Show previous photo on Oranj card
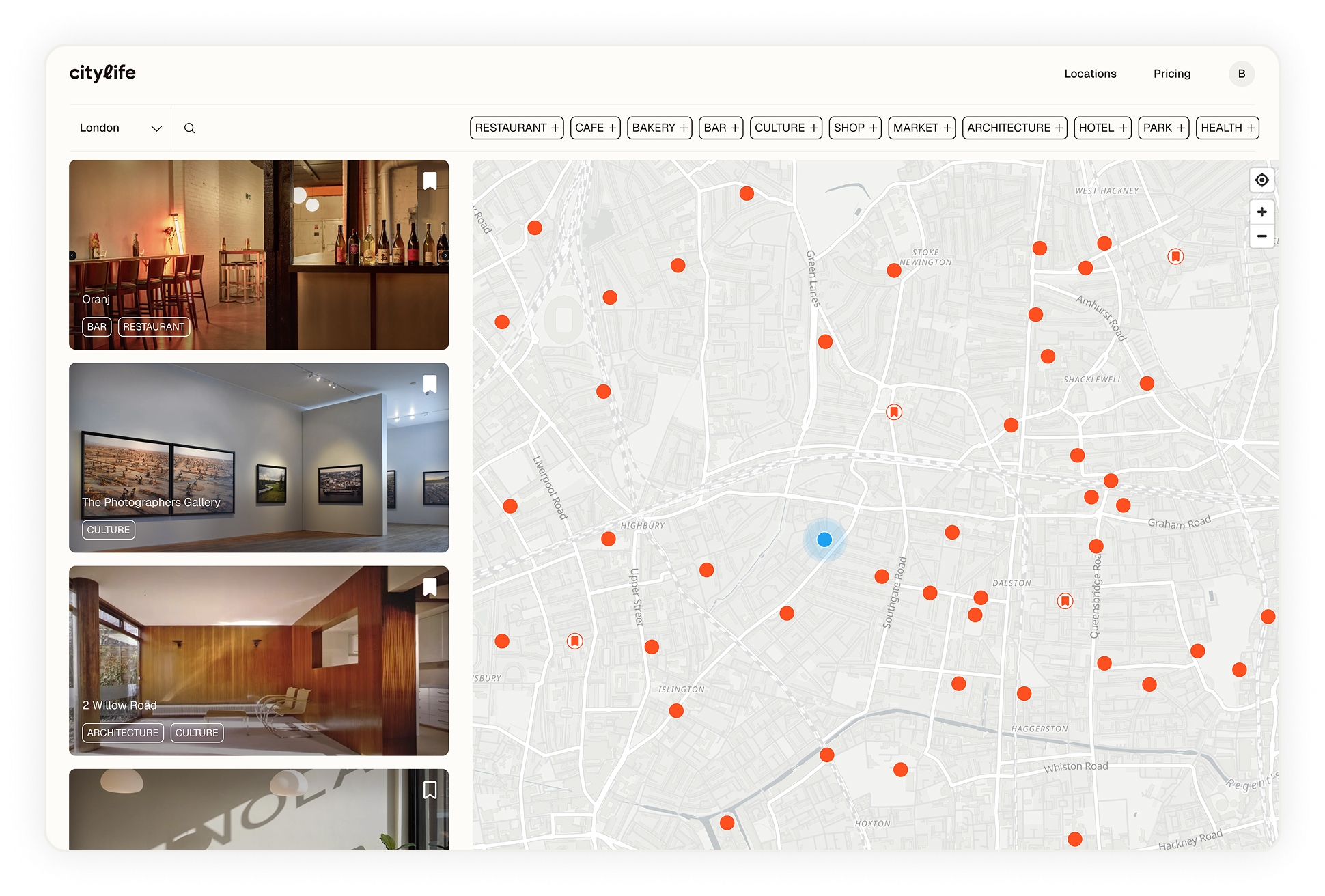The image size is (1325, 896). coord(72,255)
